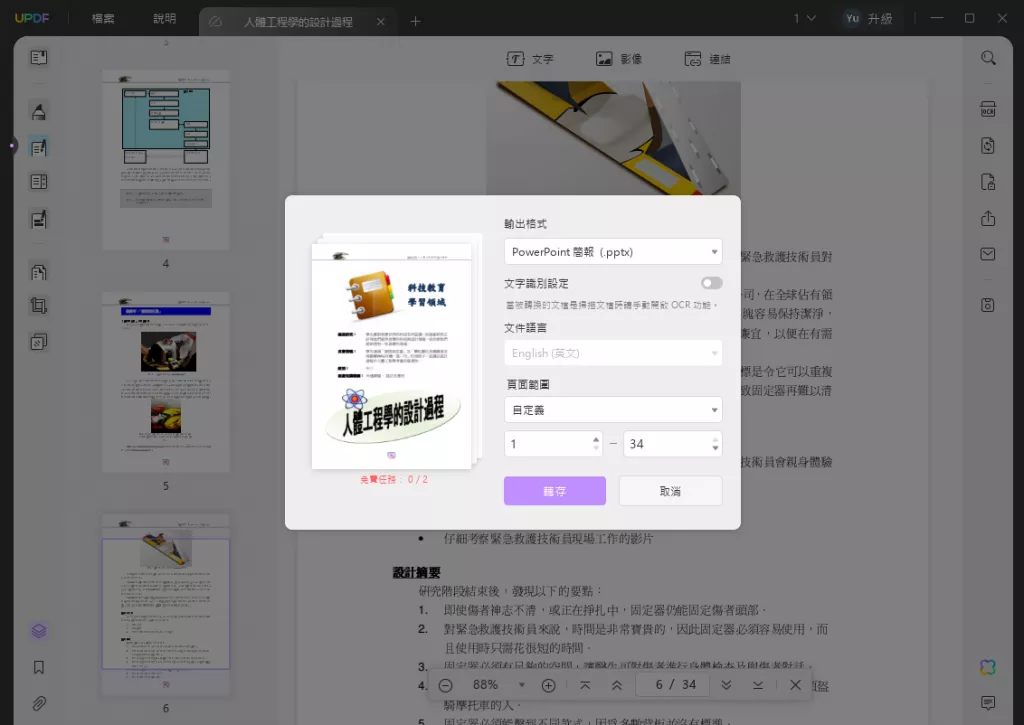The image size is (1024, 725).
Task: Select the comment highlighter tool
Action: click(x=39, y=112)
